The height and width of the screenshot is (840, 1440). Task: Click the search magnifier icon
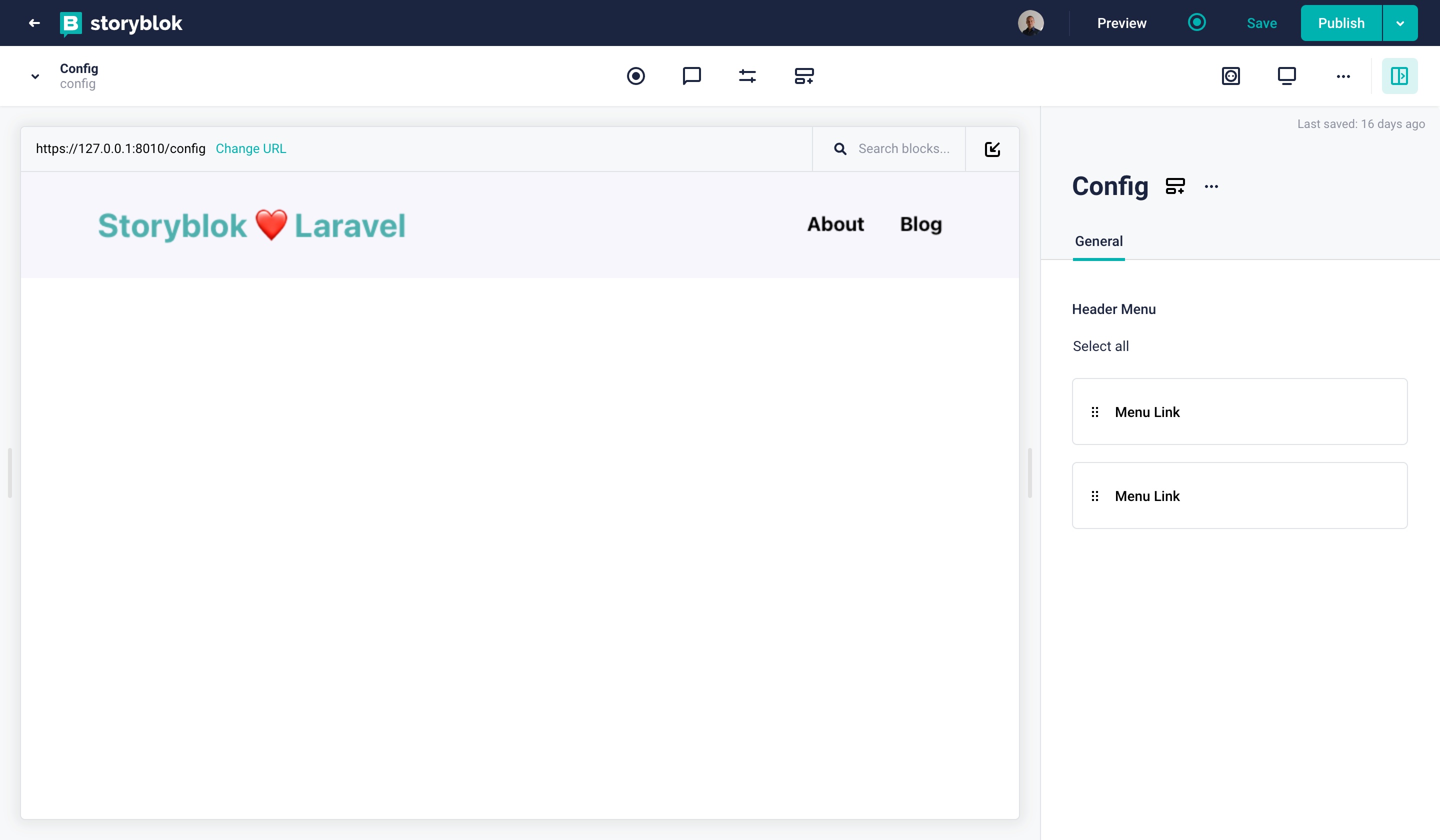840,149
